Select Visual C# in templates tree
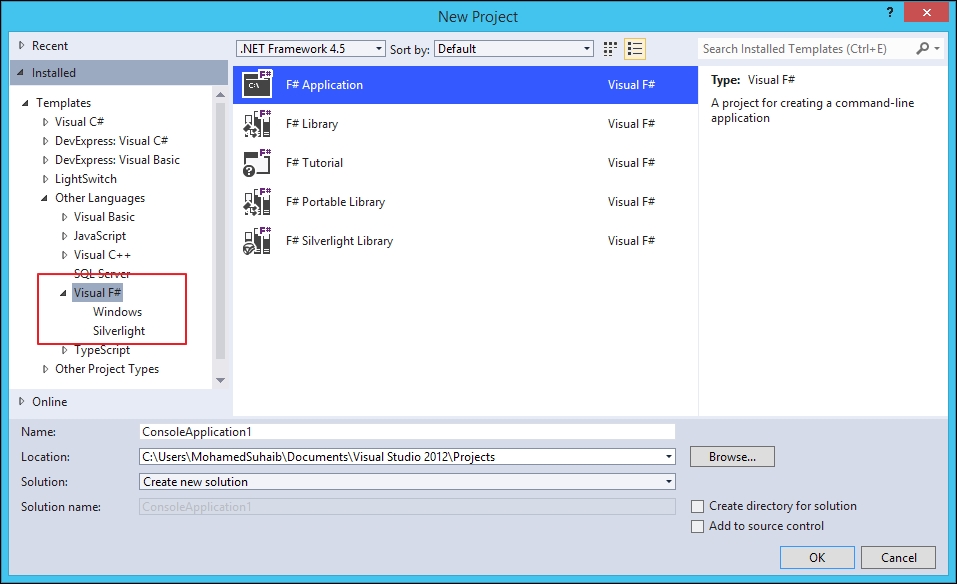 pos(79,121)
